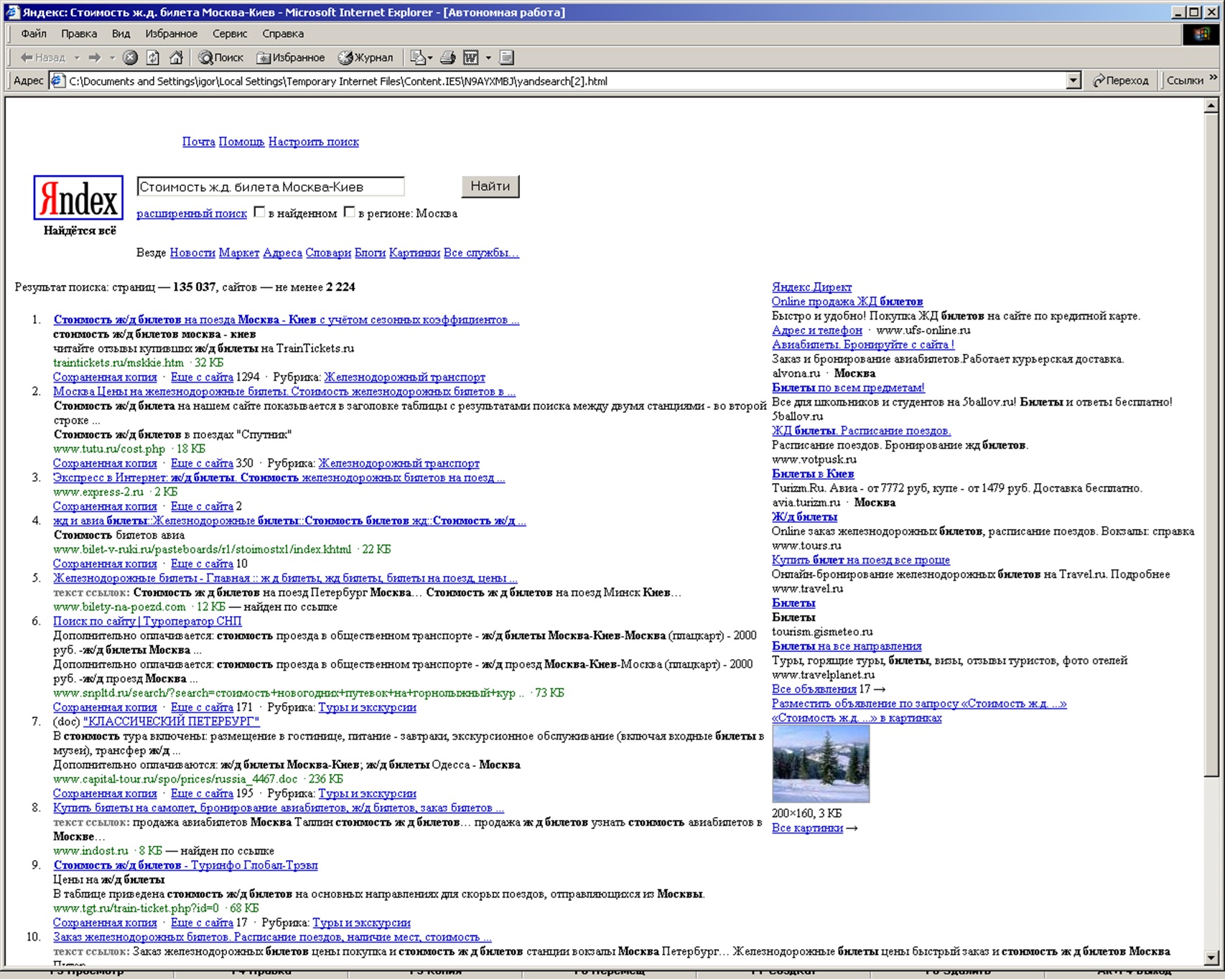Click the Back (Назад) toolbar button
The image size is (1225, 980).
[x=42, y=57]
